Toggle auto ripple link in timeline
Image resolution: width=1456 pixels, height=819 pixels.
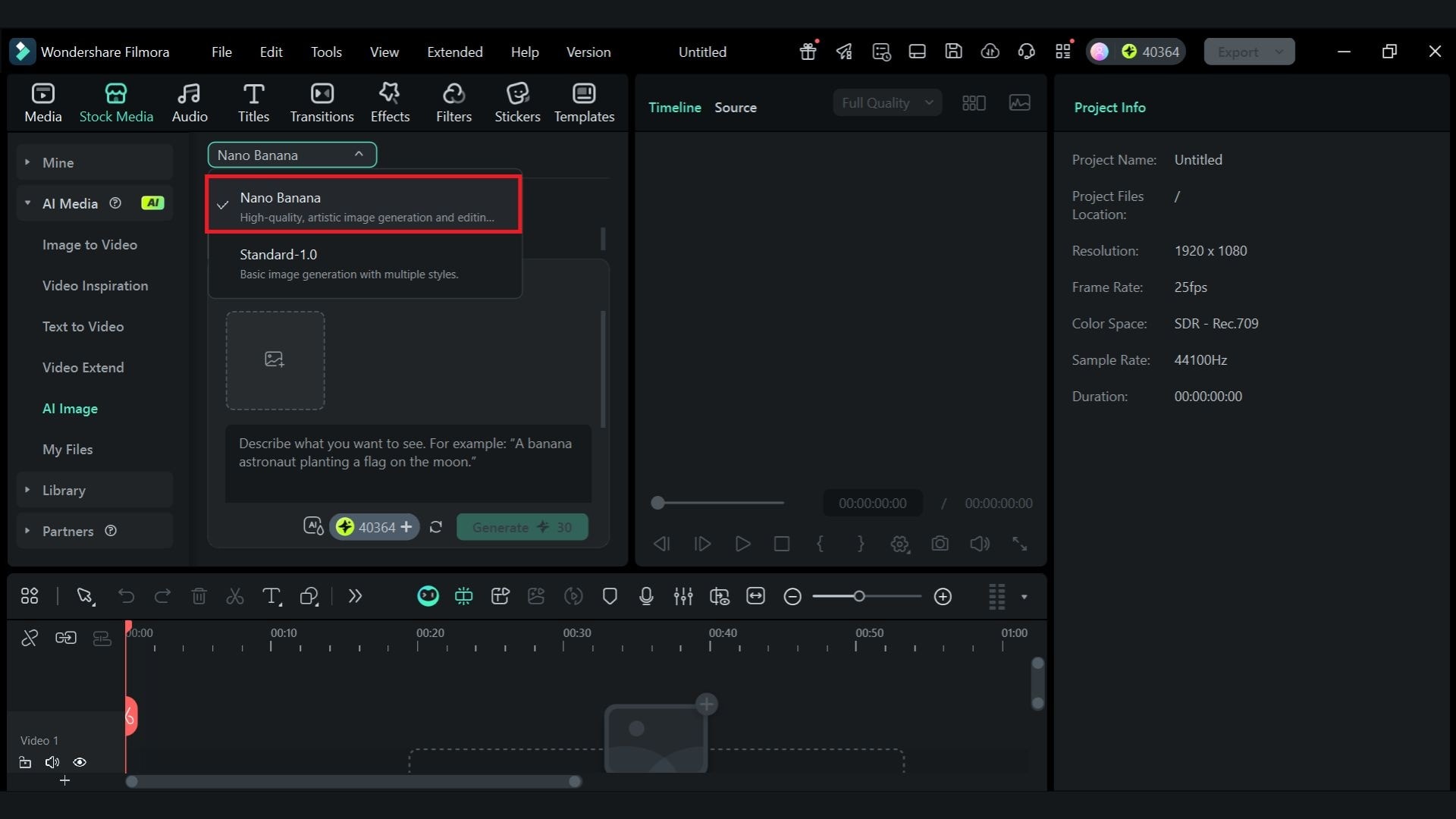pyautogui.click(x=66, y=638)
